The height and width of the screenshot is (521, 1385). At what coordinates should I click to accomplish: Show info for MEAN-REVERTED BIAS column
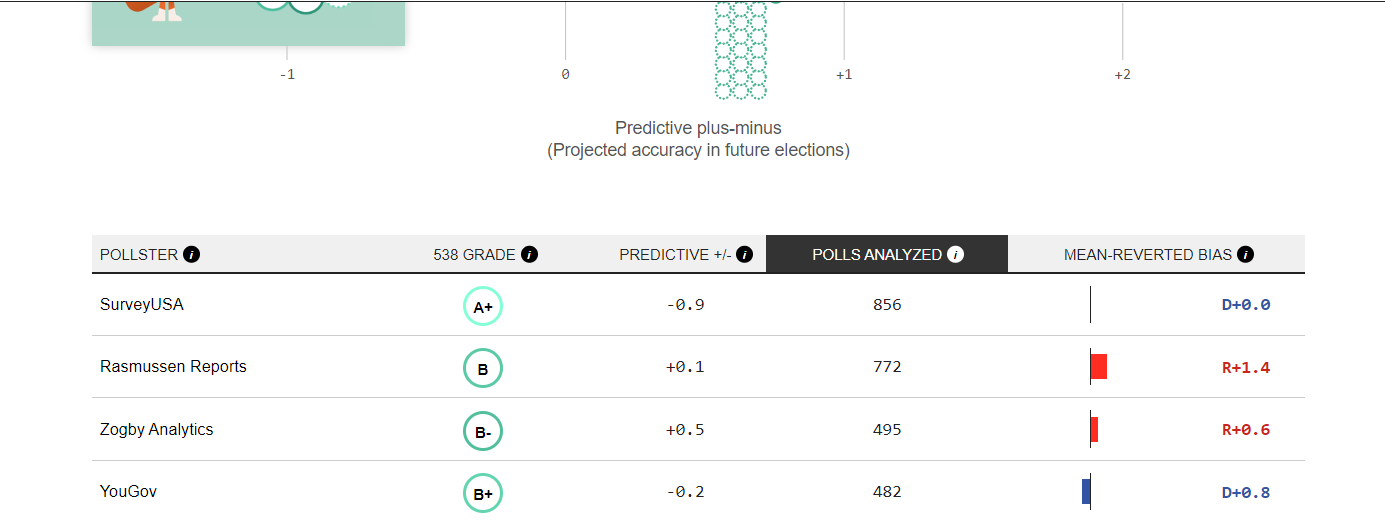1245,255
